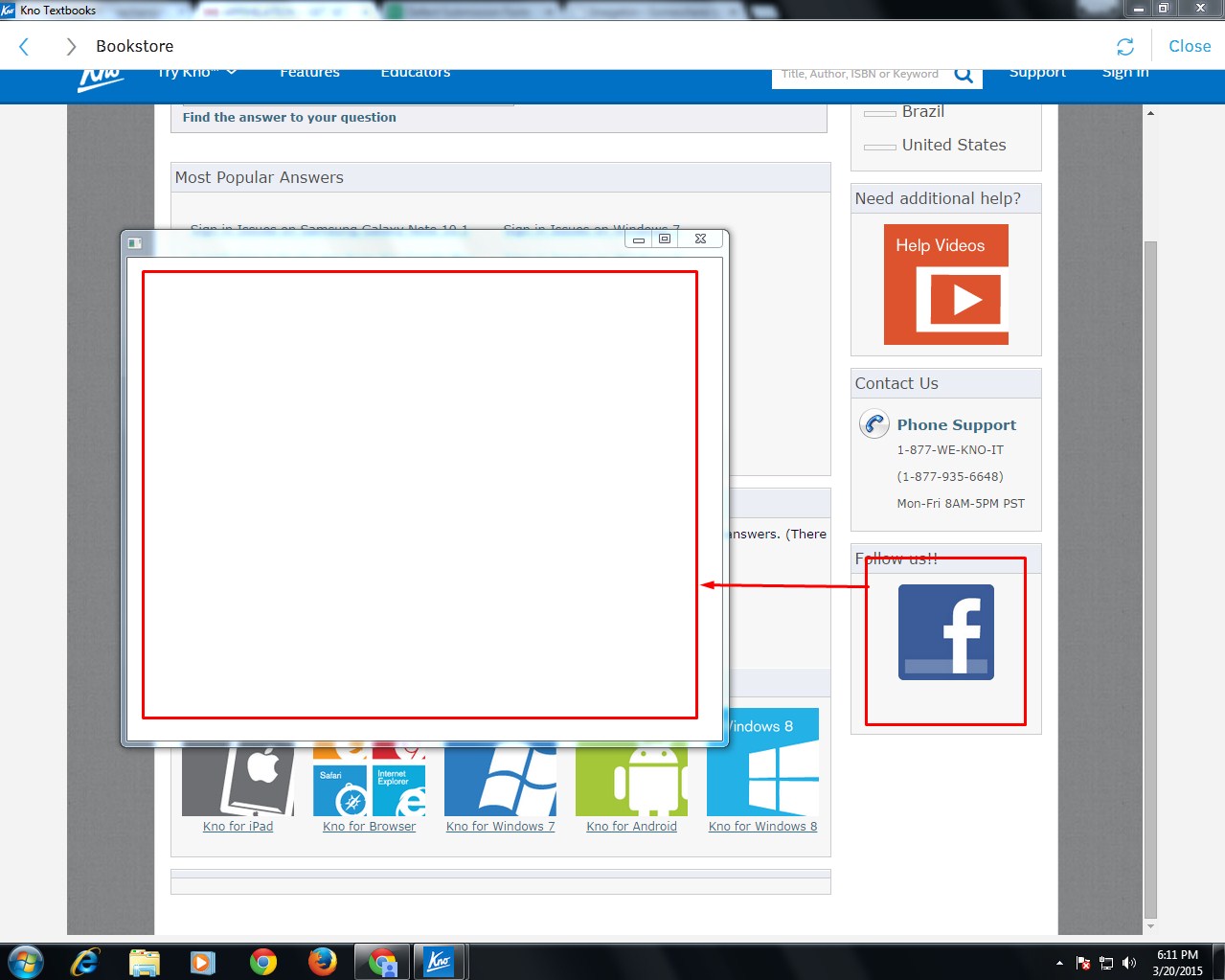Switch to the Chrome user taskbar window
Image resolution: width=1225 pixels, height=980 pixels.
[x=382, y=962]
